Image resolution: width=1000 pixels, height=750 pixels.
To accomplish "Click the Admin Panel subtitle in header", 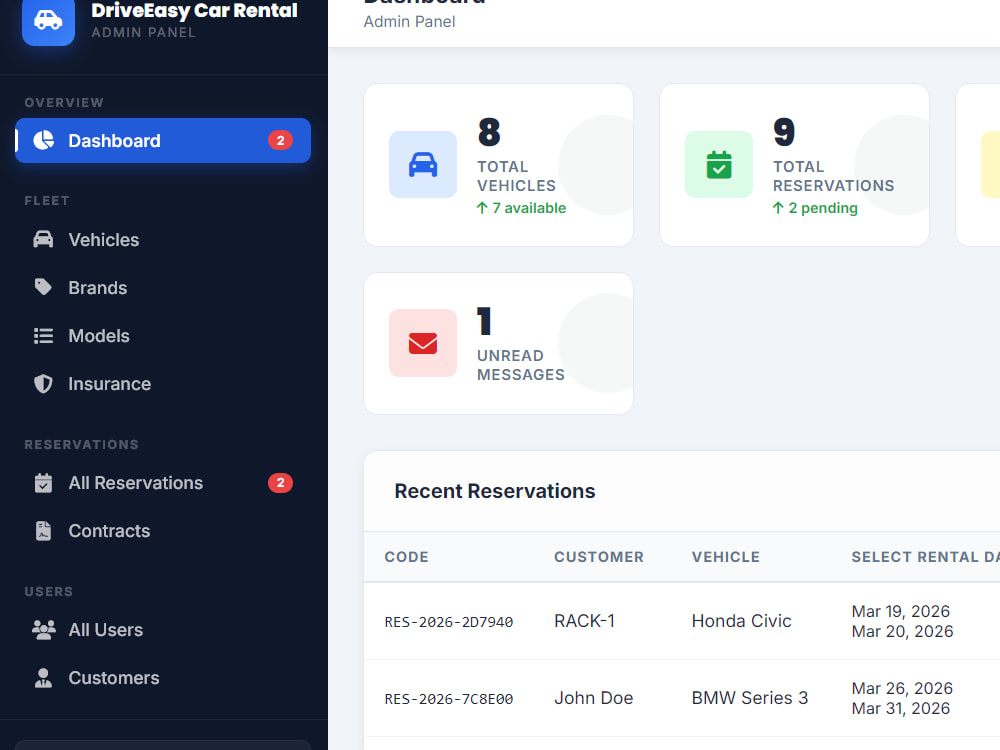I will (x=409, y=22).
